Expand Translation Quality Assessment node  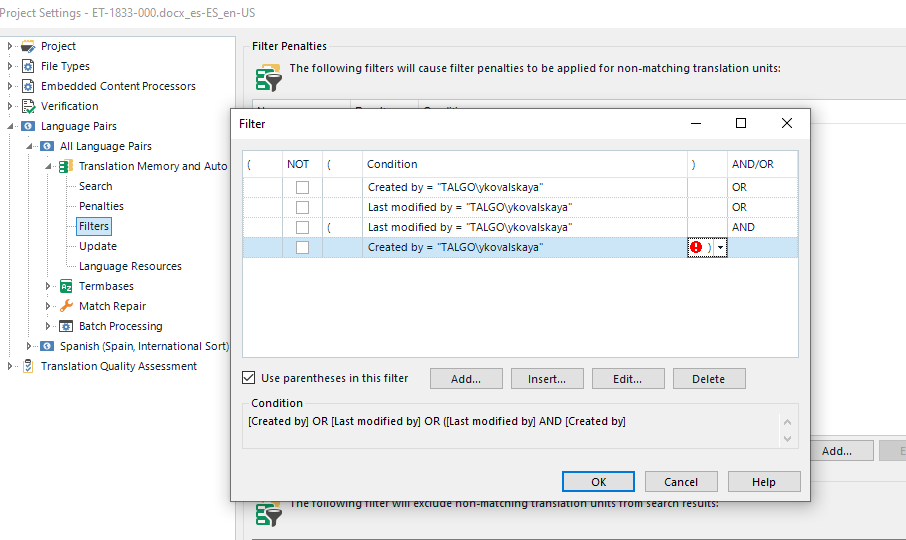point(9,366)
